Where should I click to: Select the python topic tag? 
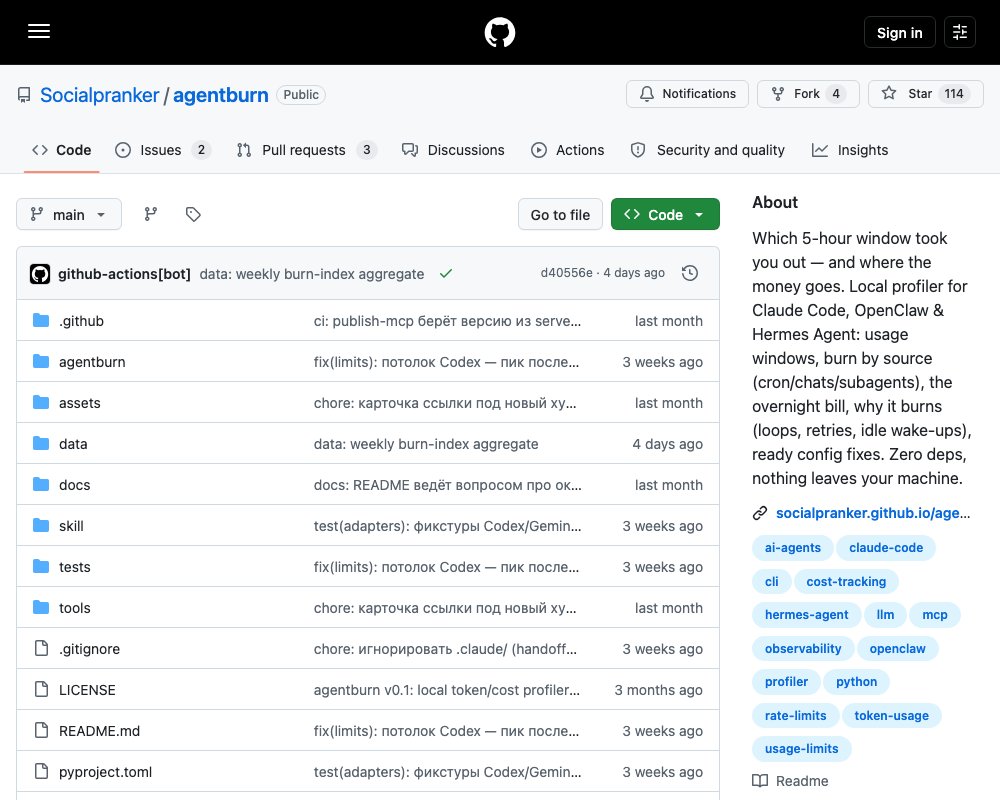coord(857,681)
